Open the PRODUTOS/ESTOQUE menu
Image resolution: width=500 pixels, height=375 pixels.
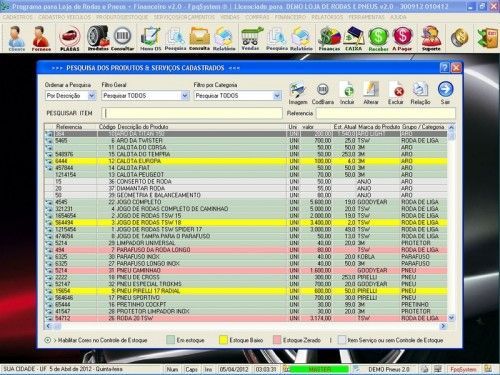[122, 17]
